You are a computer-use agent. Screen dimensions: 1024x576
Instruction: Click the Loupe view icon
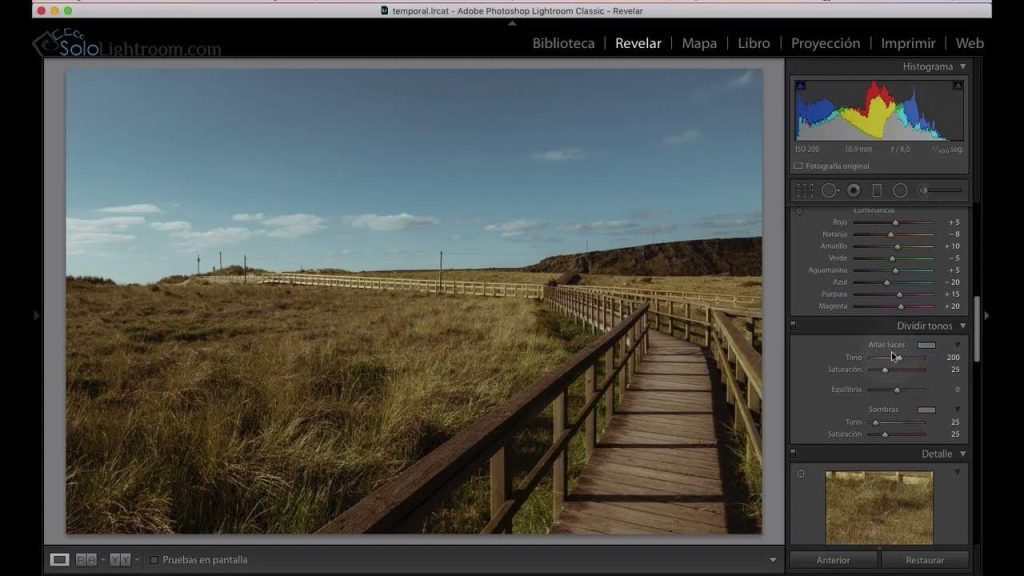pyautogui.click(x=59, y=559)
